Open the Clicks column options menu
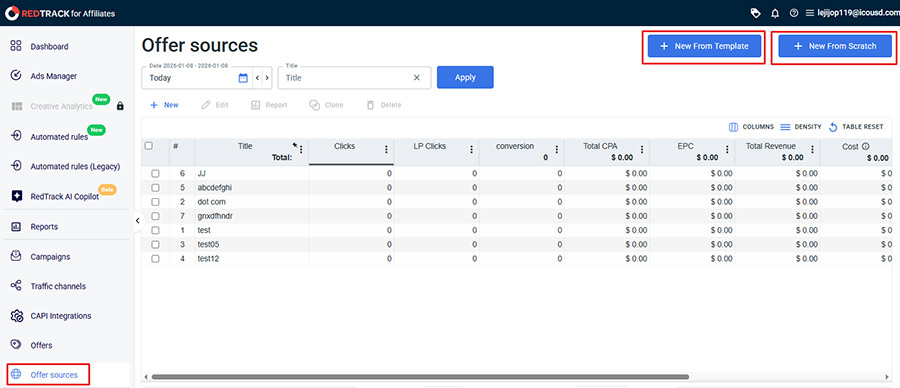 pos(386,150)
